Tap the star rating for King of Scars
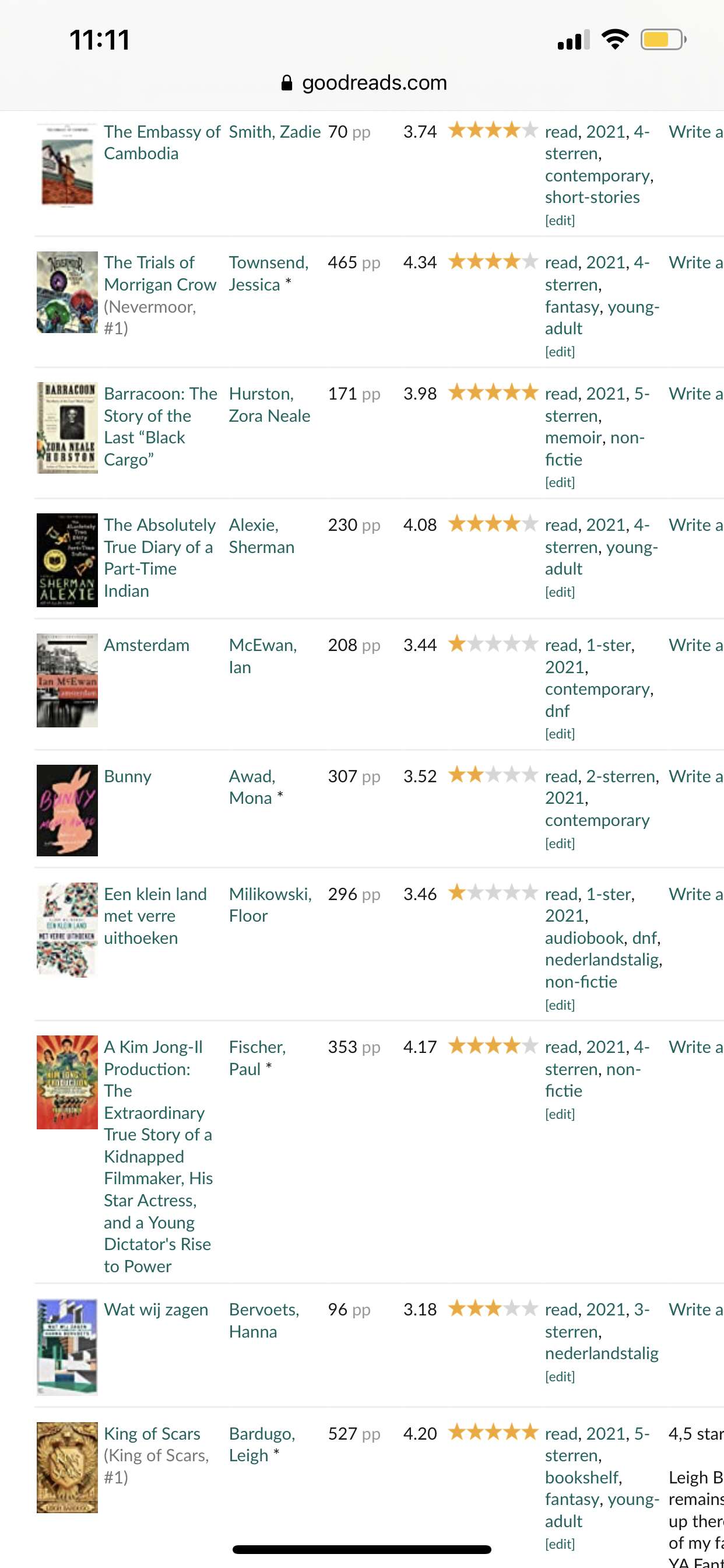The image size is (724, 1568). pyautogui.click(x=493, y=1432)
